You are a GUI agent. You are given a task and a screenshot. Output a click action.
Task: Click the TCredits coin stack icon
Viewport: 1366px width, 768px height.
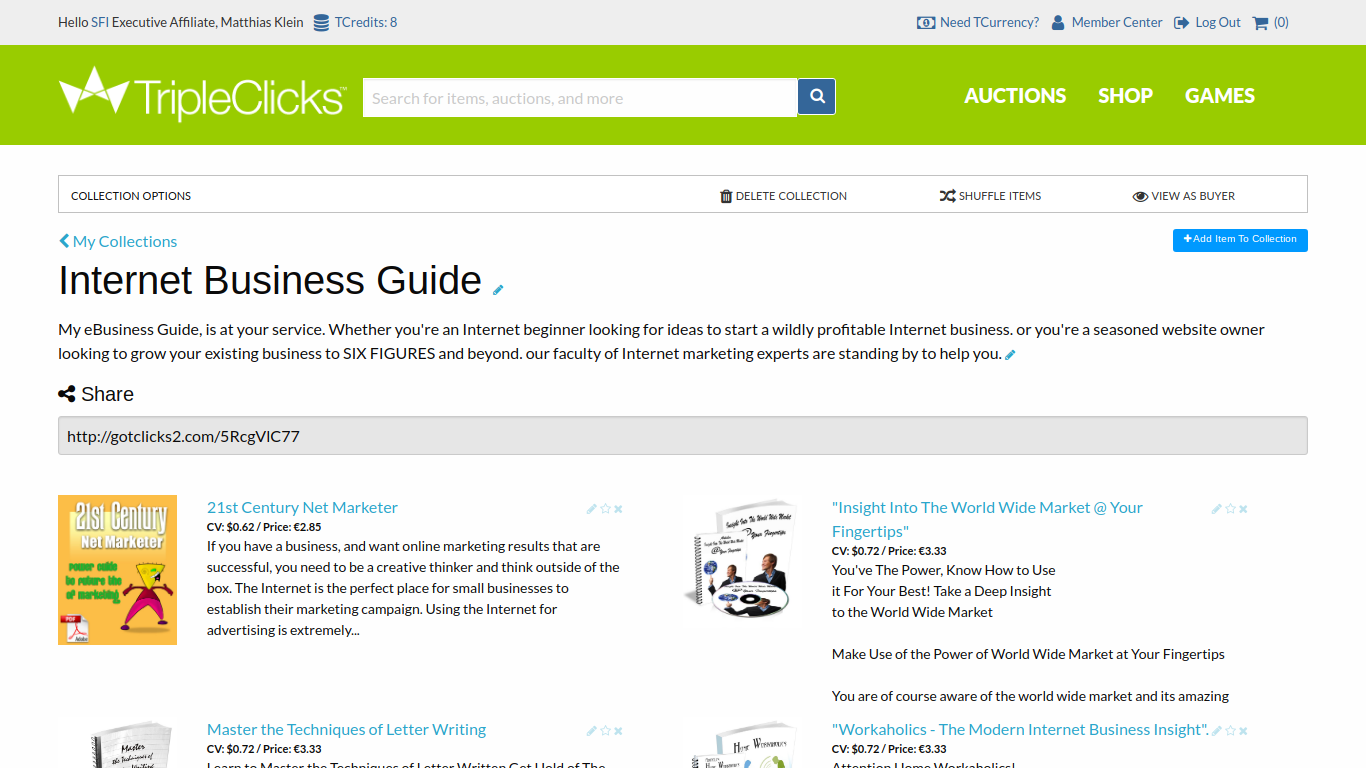[x=321, y=22]
